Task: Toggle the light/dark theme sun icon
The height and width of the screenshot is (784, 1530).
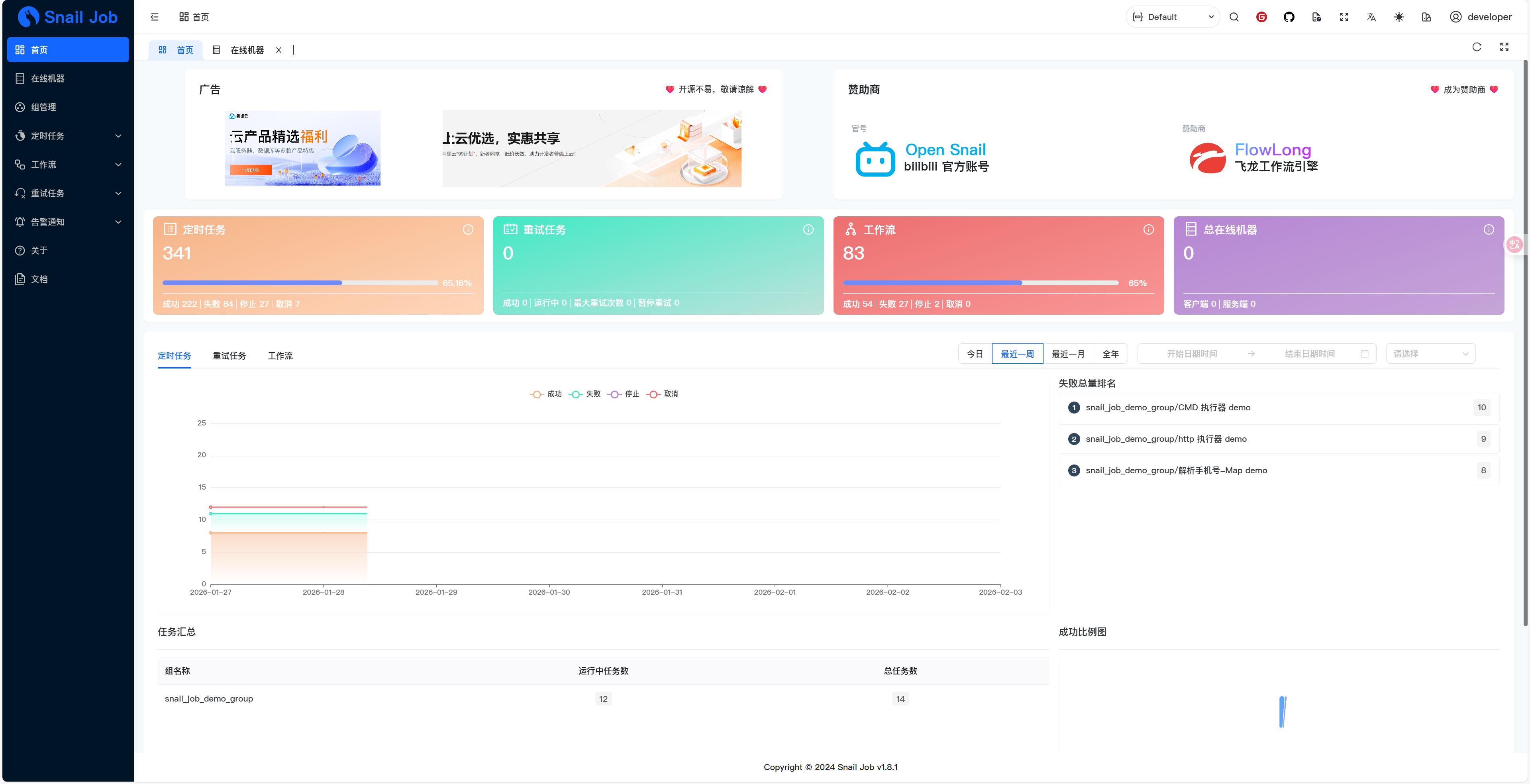Action: point(1399,17)
